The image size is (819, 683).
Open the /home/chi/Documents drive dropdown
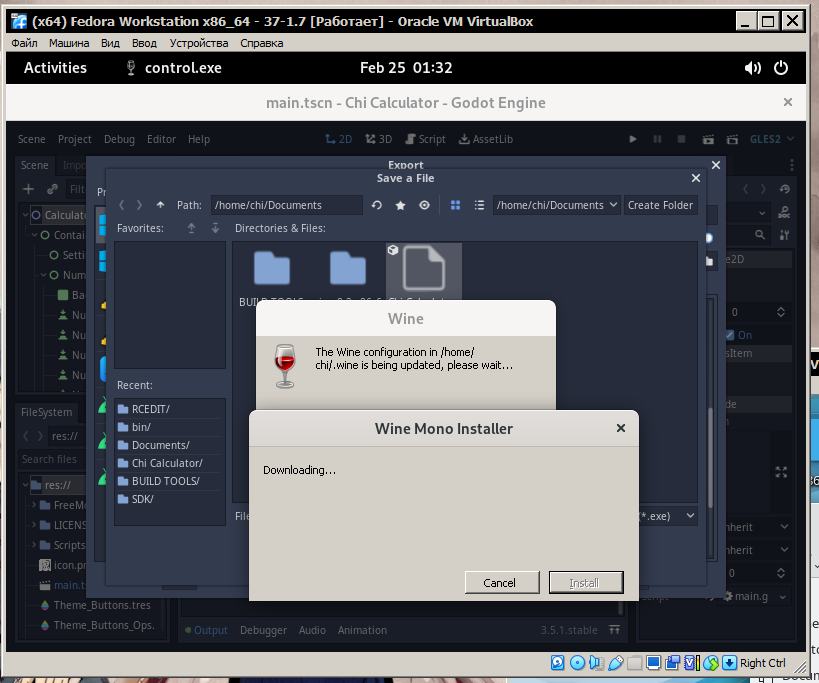(557, 205)
